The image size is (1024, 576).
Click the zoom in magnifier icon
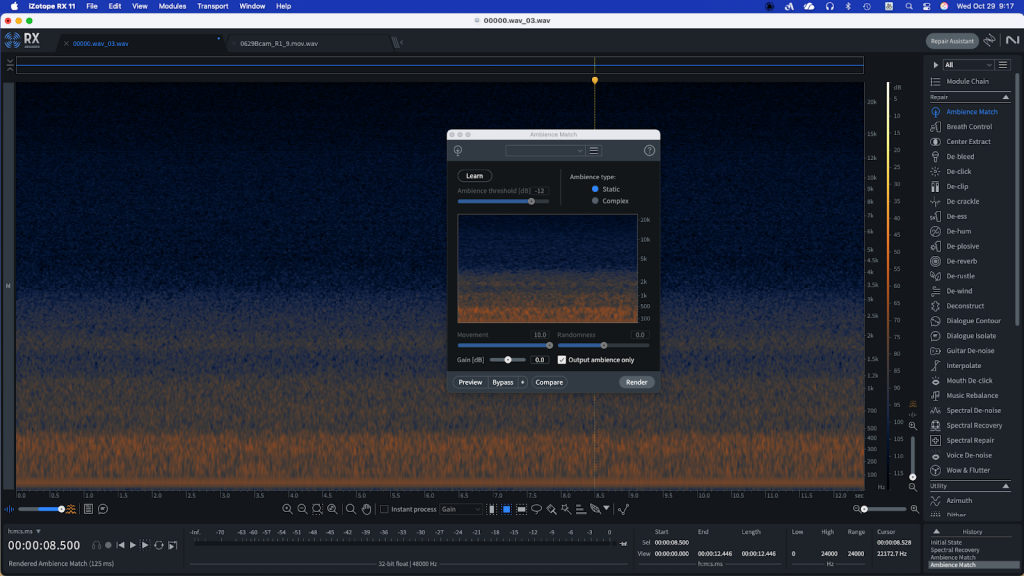288,509
